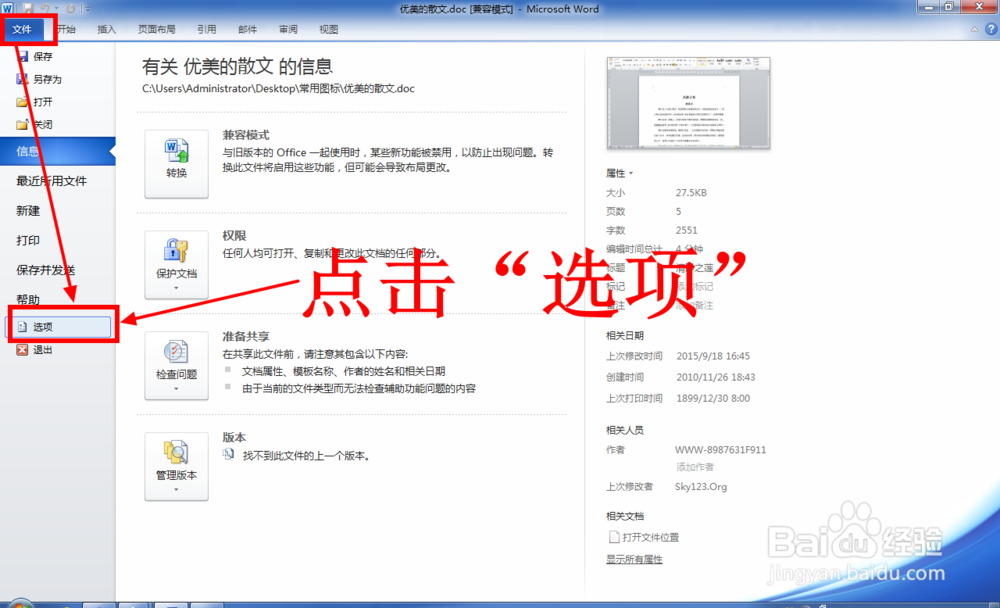
Task: Click the word count value 2551
Action: tap(687, 230)
